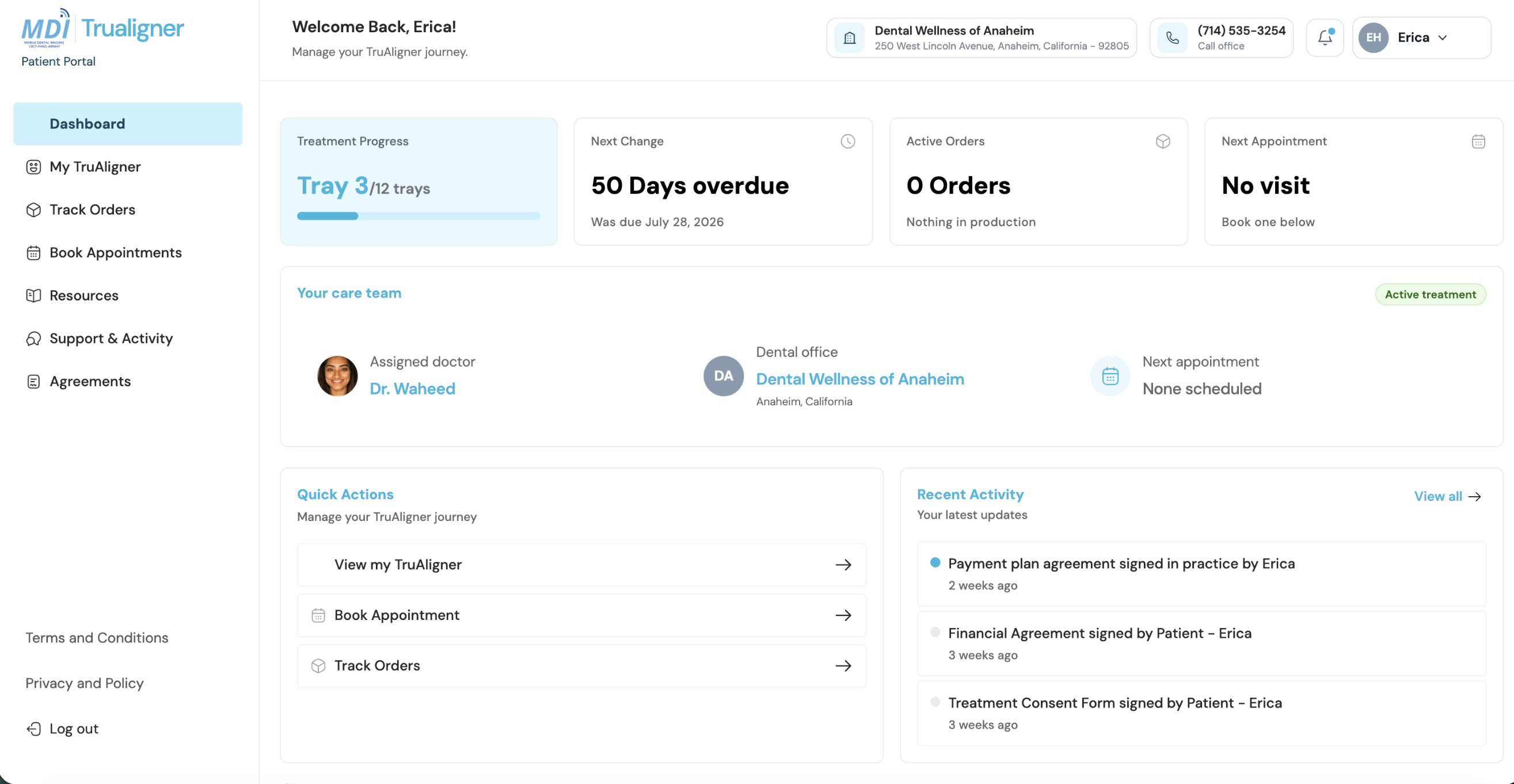Open Terms and Conditions link
This screenshot has height=784, width=1514.
pyautogui.click(x=97, y=638)
